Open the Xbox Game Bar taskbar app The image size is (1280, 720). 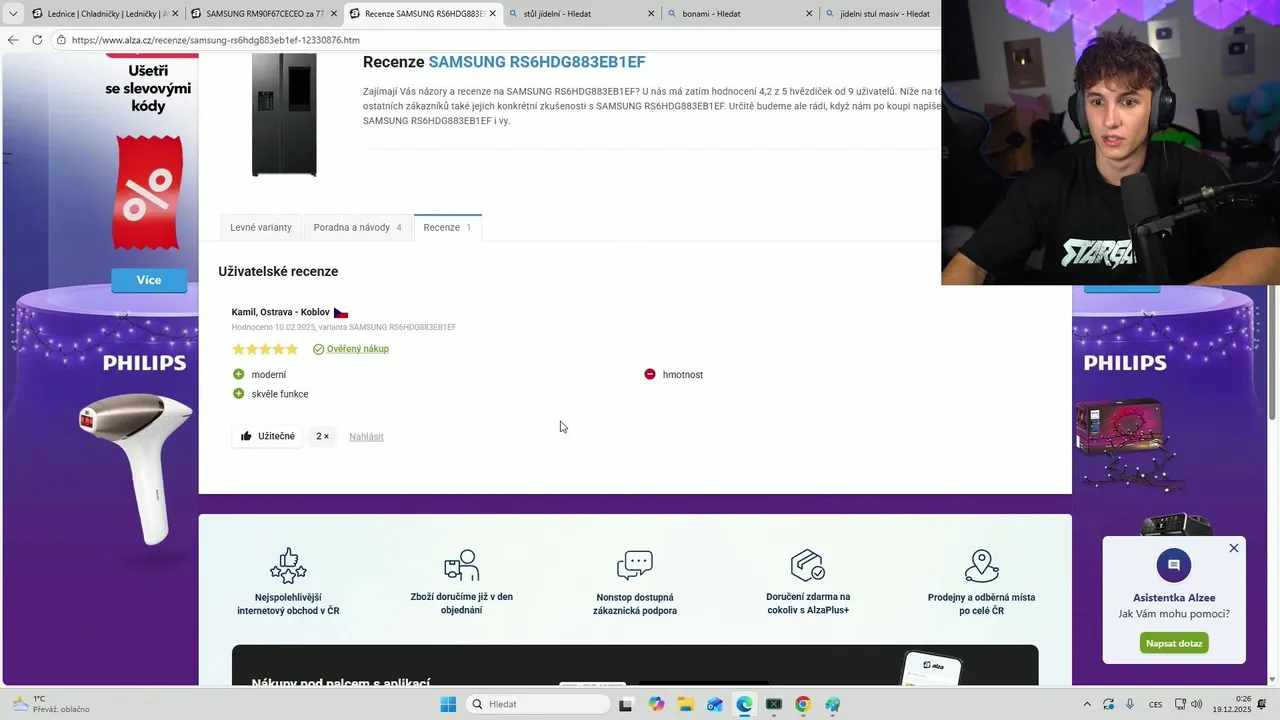774,704
